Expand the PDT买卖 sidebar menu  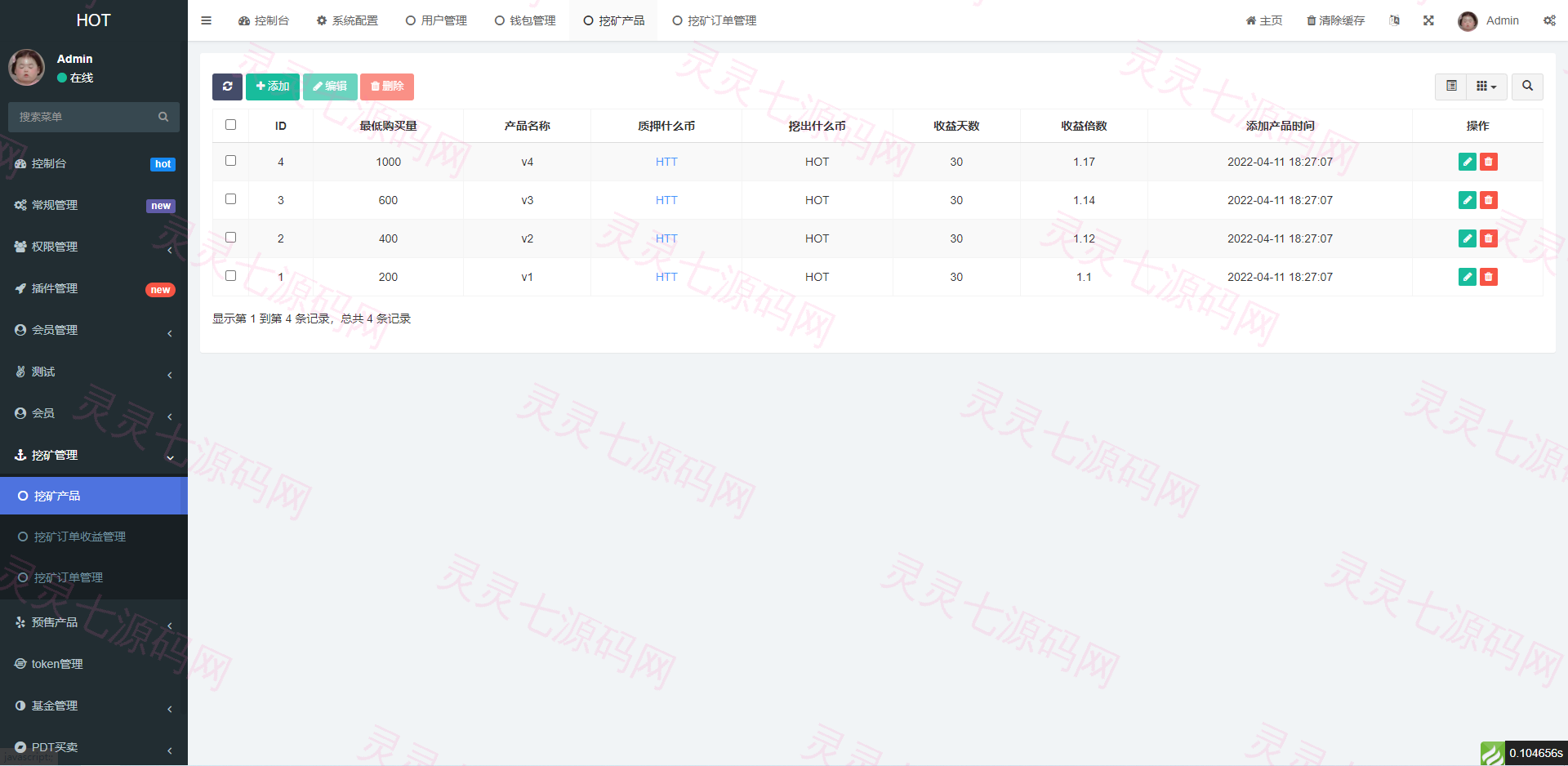[94, 747]
